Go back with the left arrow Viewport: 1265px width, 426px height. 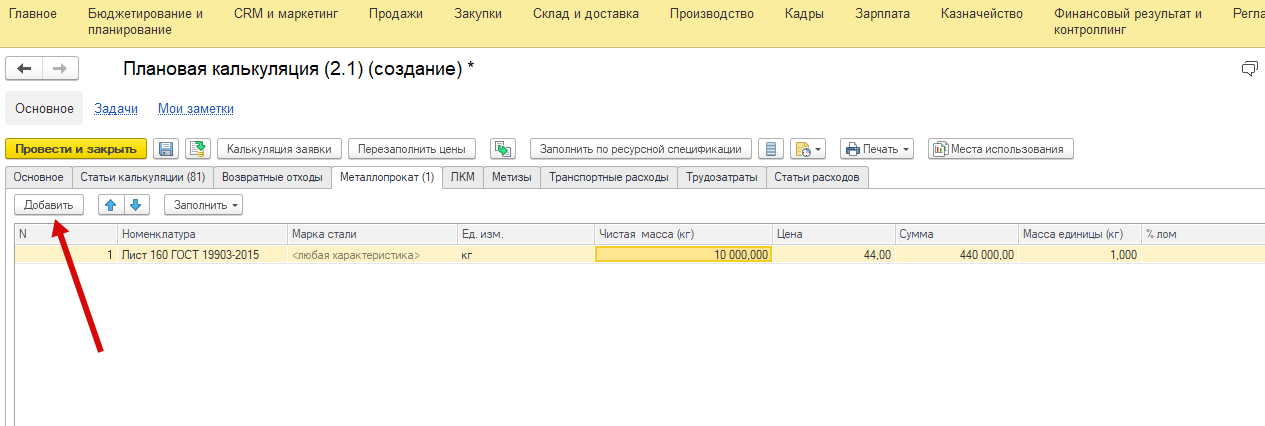25,68
